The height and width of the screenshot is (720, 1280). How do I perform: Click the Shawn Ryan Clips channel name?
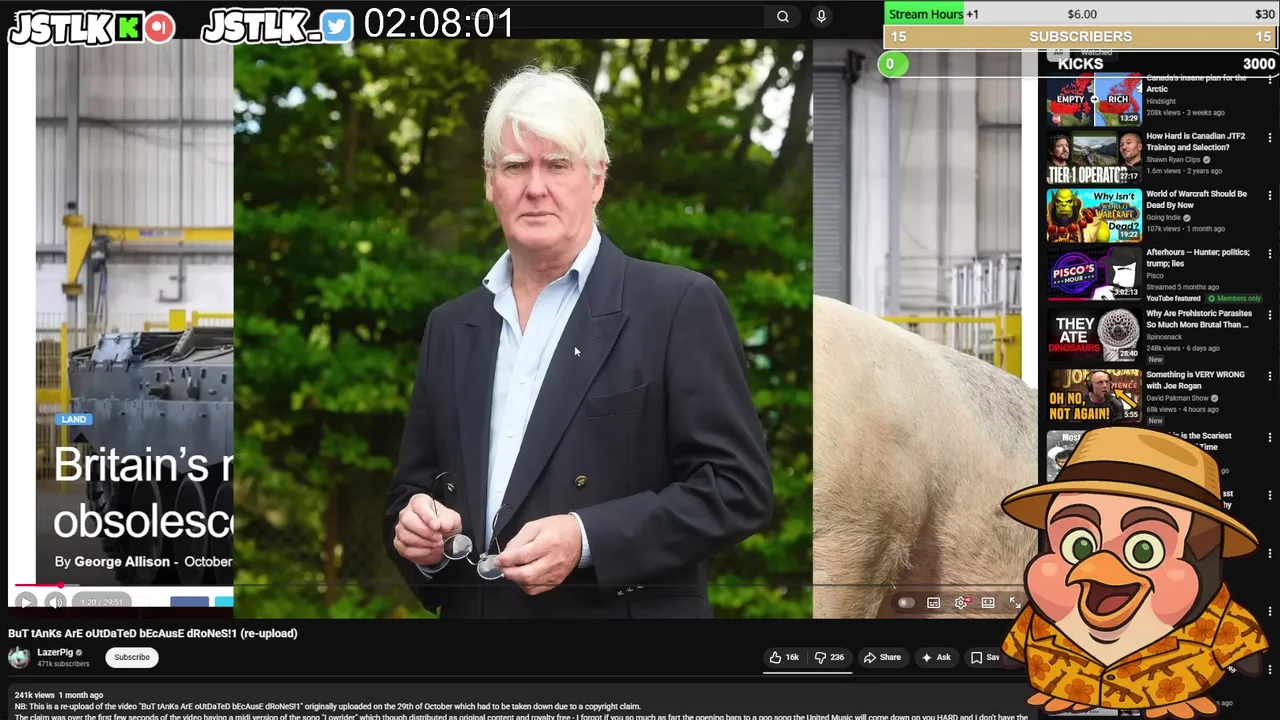[x=1172, y=160]
